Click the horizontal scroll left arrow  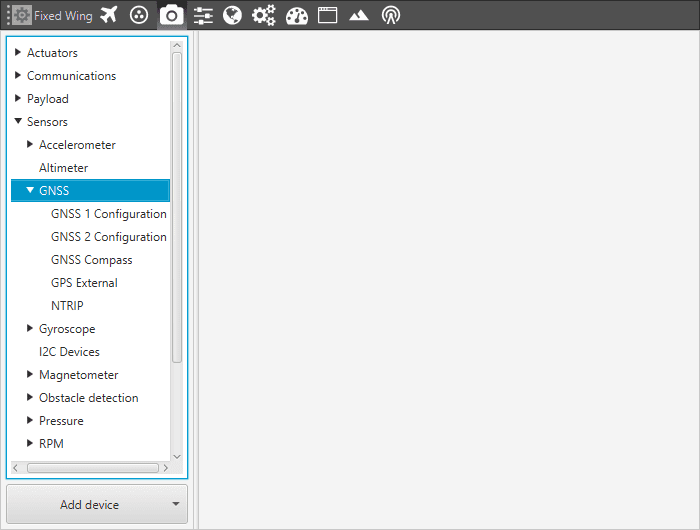(x=16, y=468)
